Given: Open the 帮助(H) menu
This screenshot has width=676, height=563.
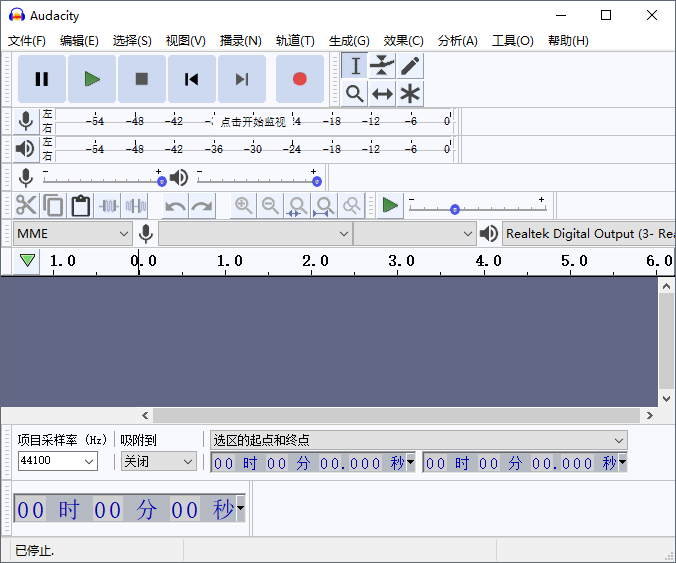Looking at the screenshot, I should point(568,41).
